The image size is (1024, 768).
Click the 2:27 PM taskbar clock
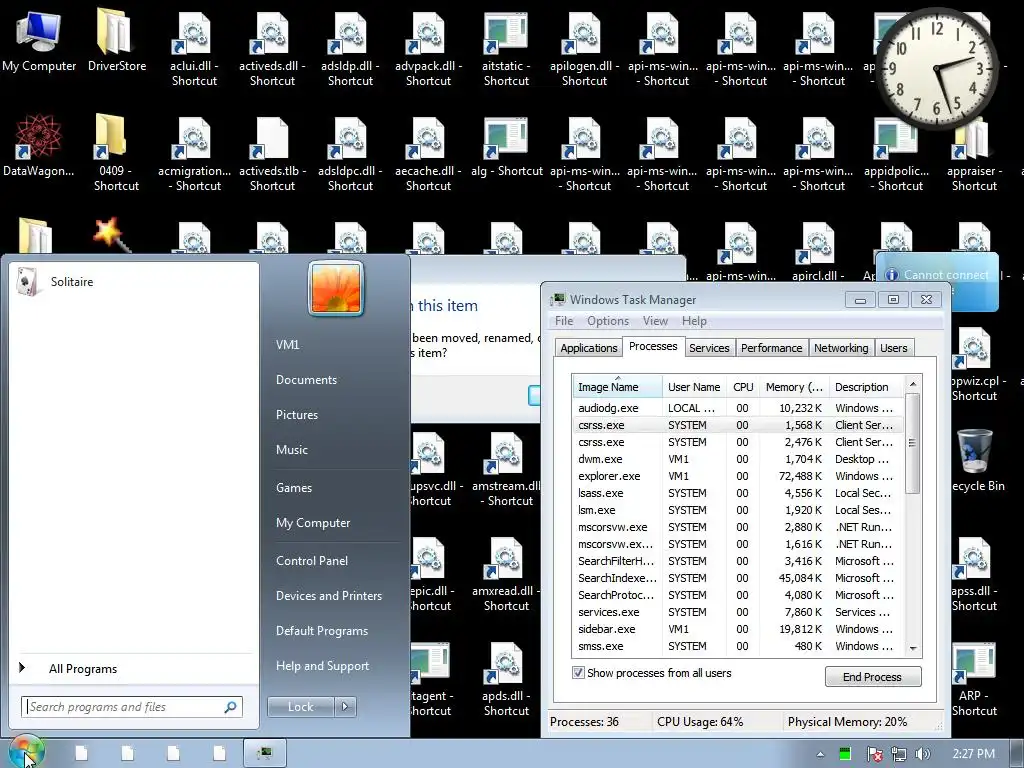point(973,754)
